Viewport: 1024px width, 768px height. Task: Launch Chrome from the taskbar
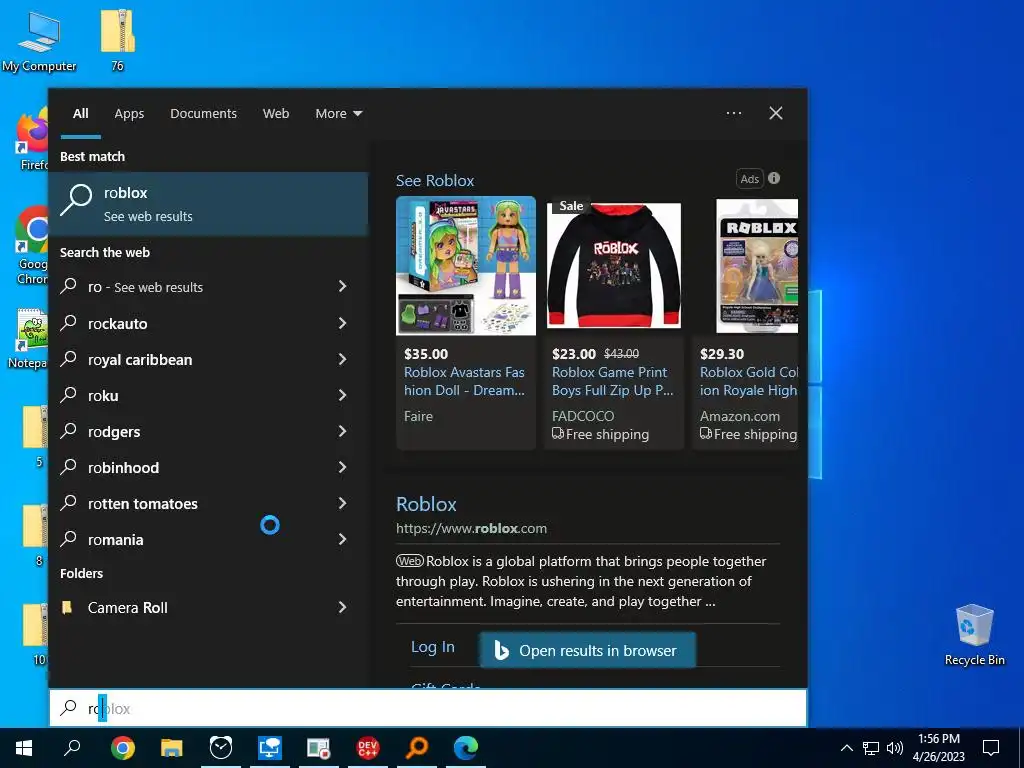pos(123,747)
